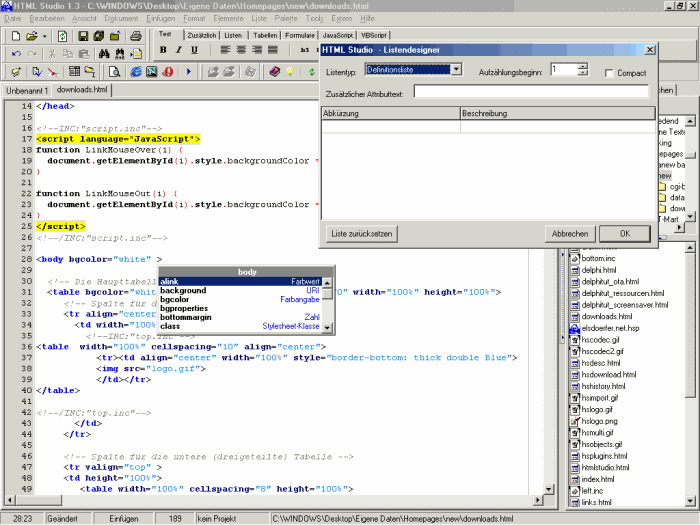Click the paste clipboard icon
The image size is (700, 525).
(83, 54)
